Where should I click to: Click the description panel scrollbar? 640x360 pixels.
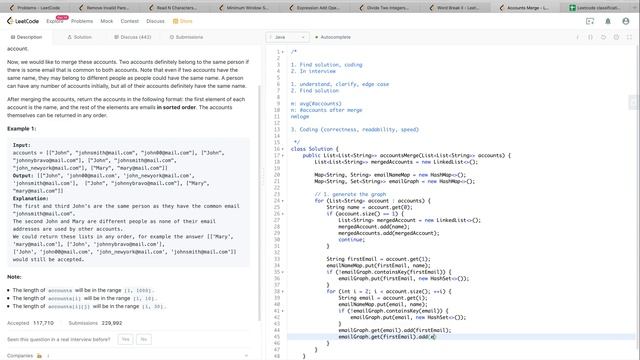click(260, 203)
